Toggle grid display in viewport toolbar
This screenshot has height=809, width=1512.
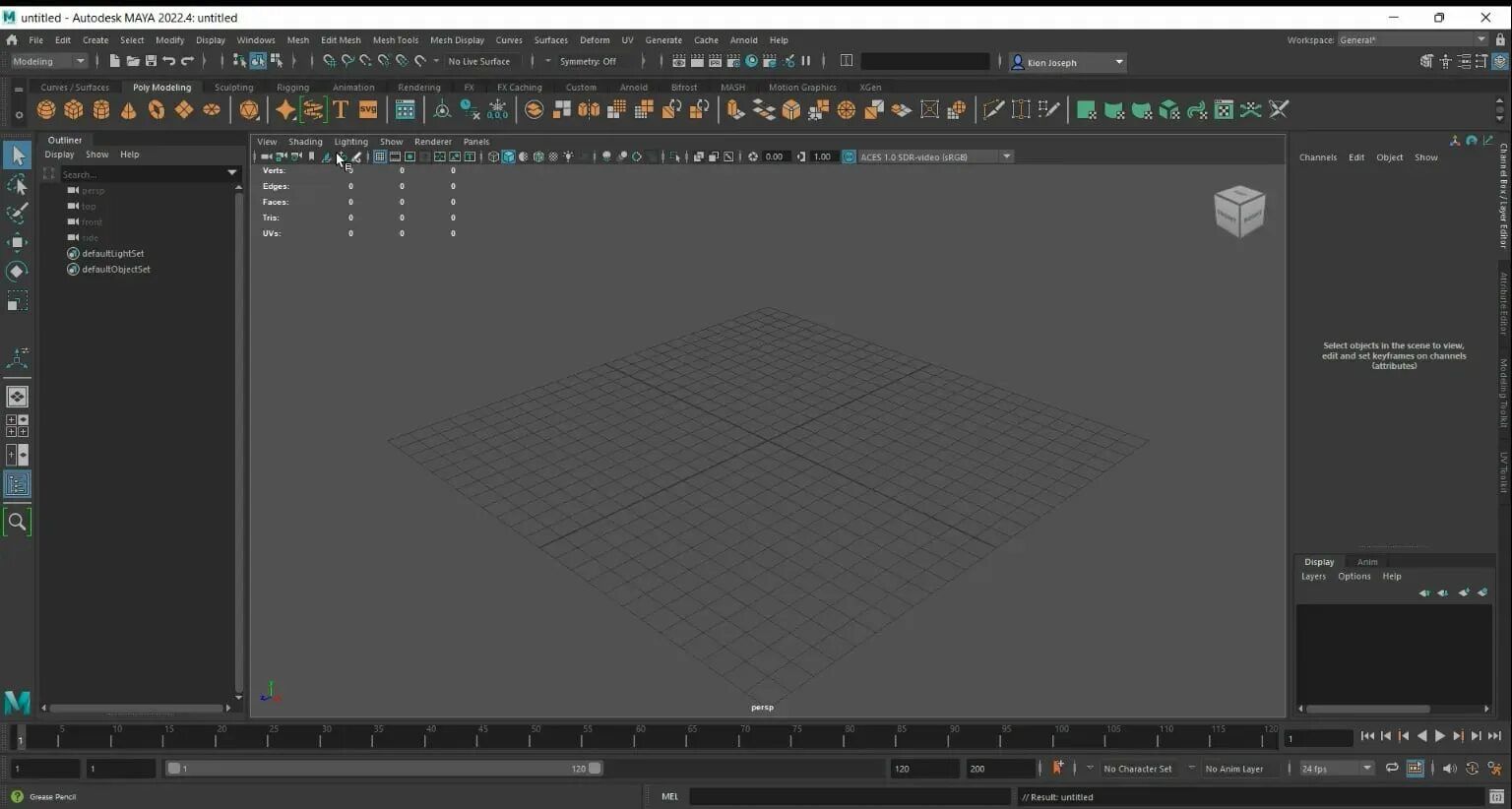click(379, 156)
